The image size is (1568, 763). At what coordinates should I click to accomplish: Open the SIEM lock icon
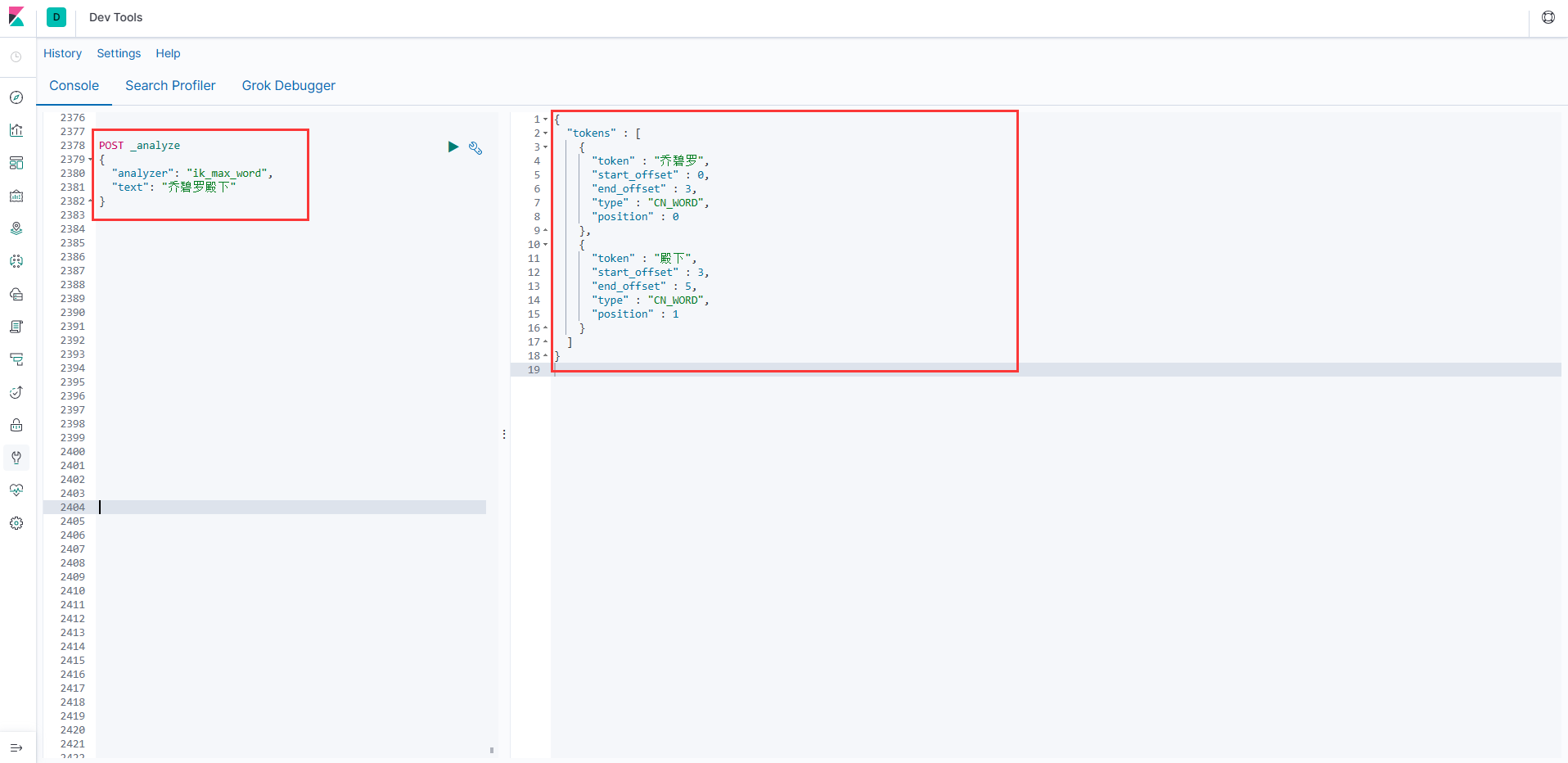(16, 425)
